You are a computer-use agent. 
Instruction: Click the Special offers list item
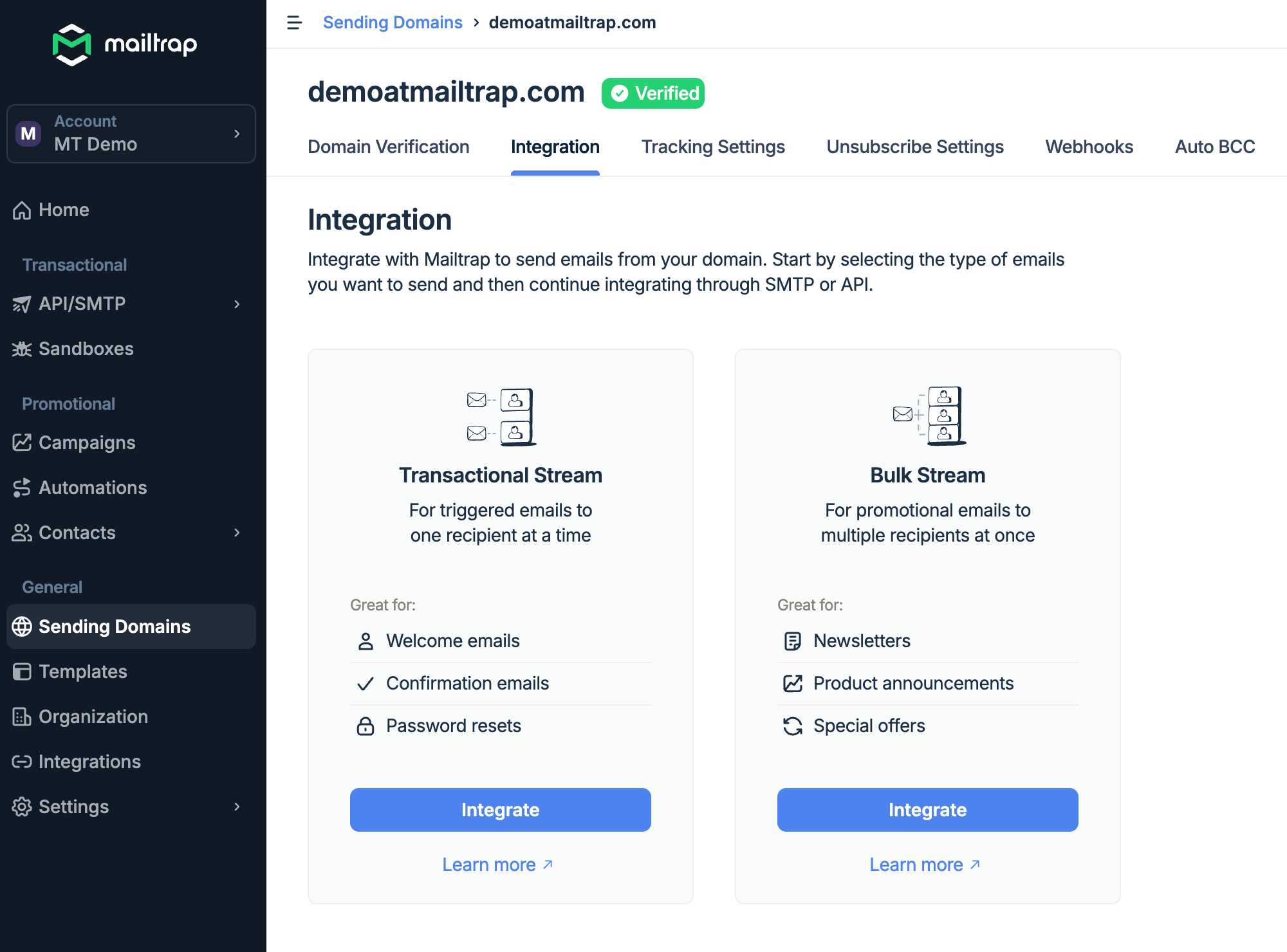pos(928,726)
